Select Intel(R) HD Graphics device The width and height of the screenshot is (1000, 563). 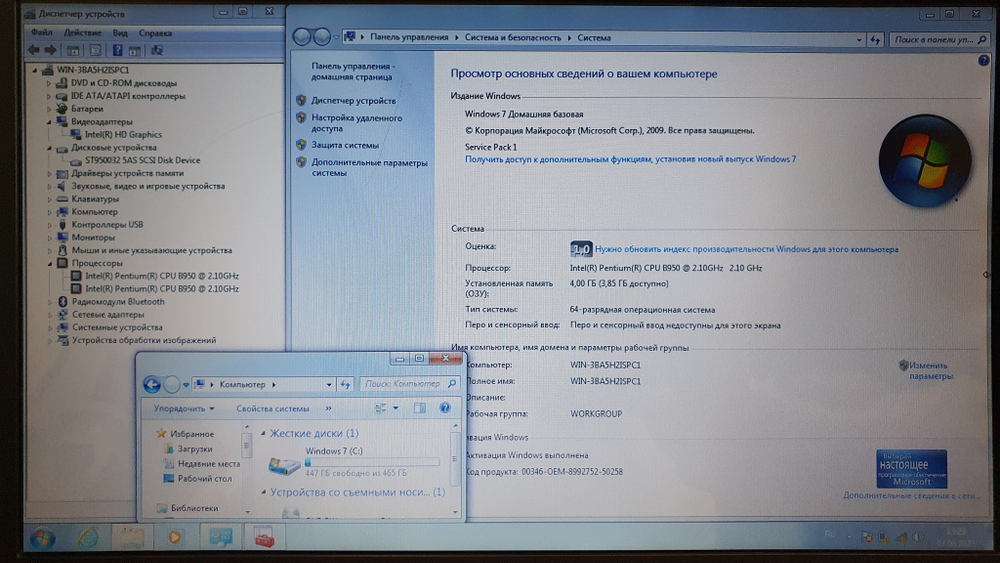(123, 135)
